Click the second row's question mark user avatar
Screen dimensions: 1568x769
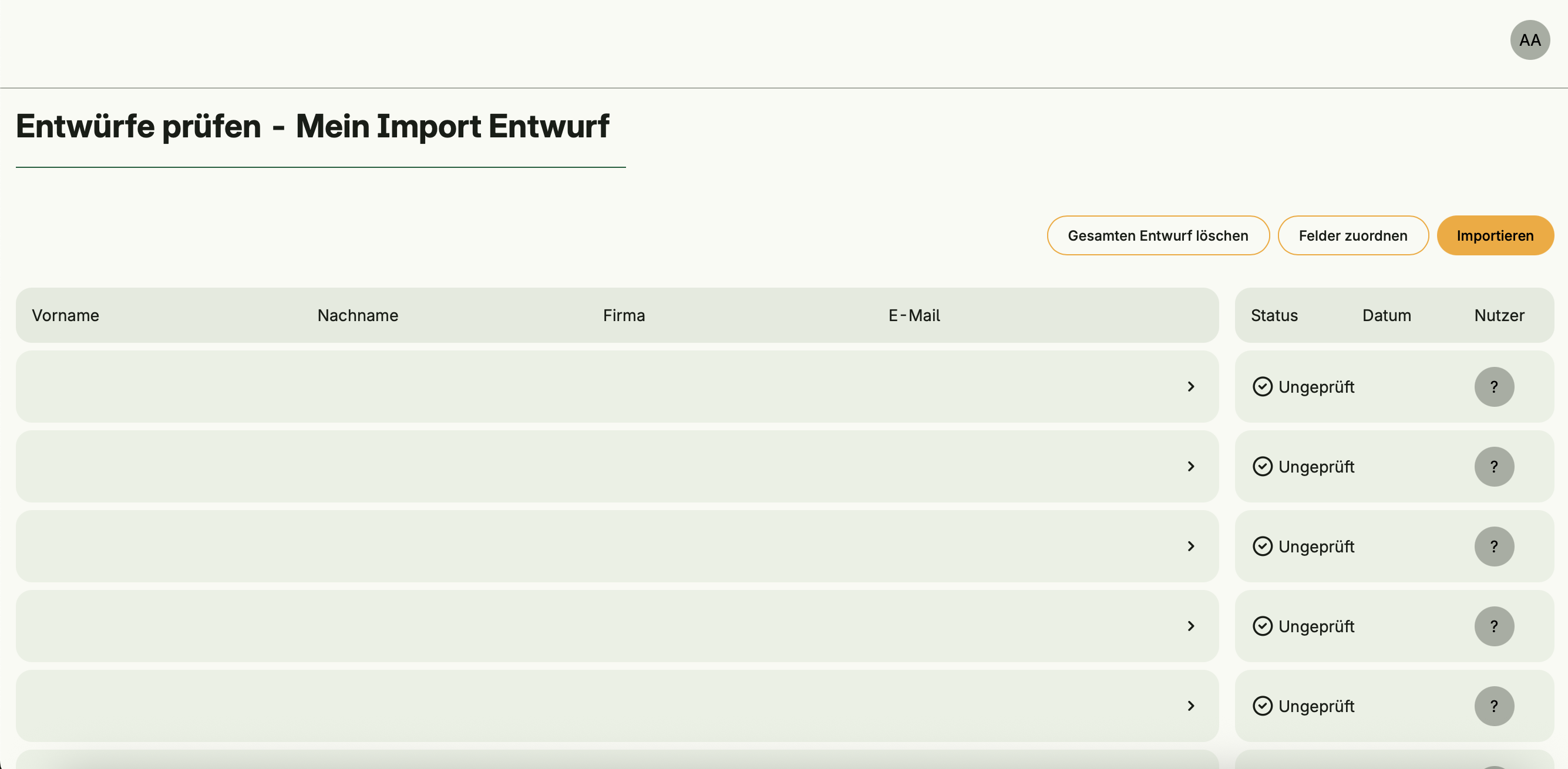pyautogui.click(x=1494, y=467)
